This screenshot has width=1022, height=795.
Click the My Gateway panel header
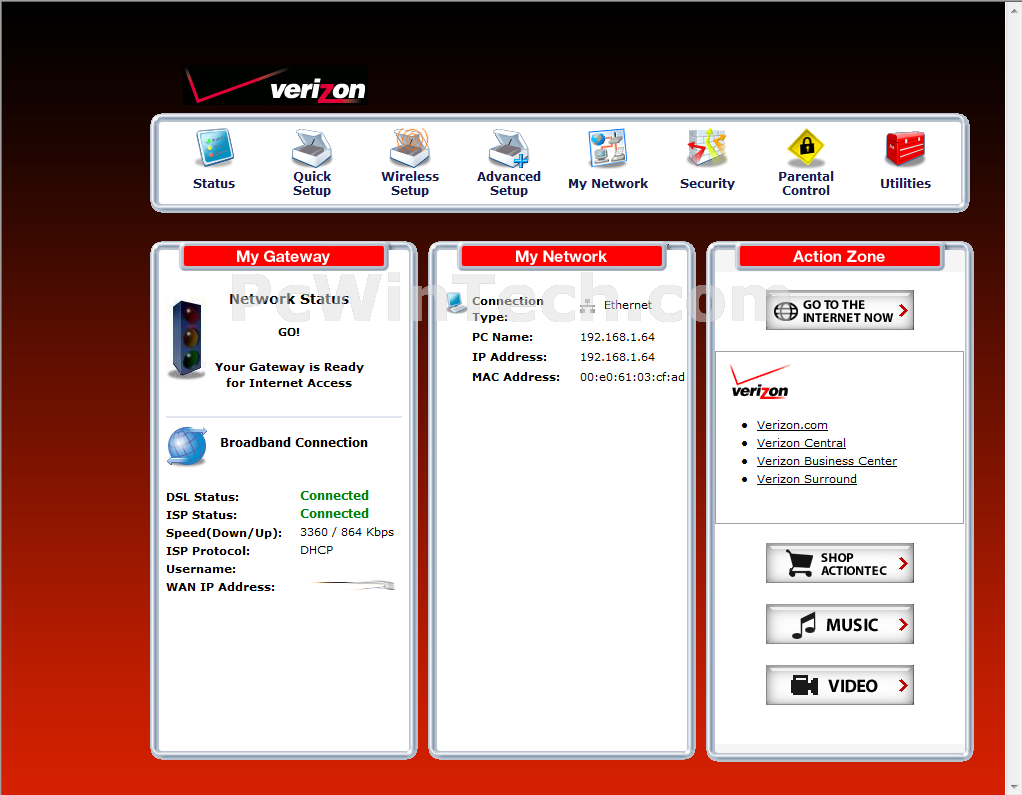click(x=284, y=256)
